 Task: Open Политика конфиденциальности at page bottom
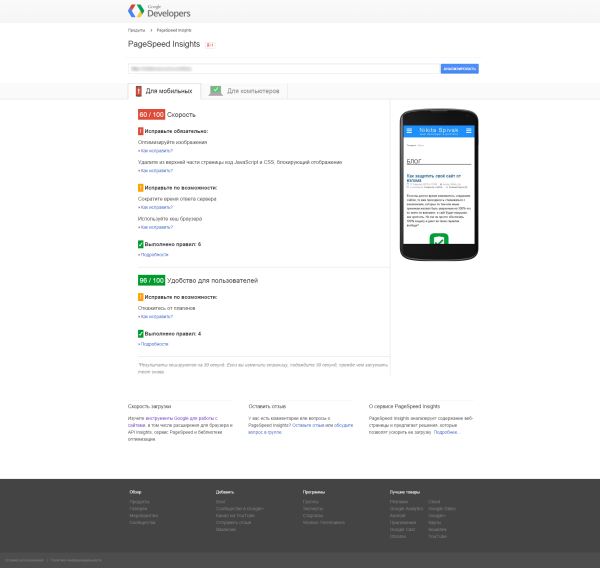tap(76, 560)
